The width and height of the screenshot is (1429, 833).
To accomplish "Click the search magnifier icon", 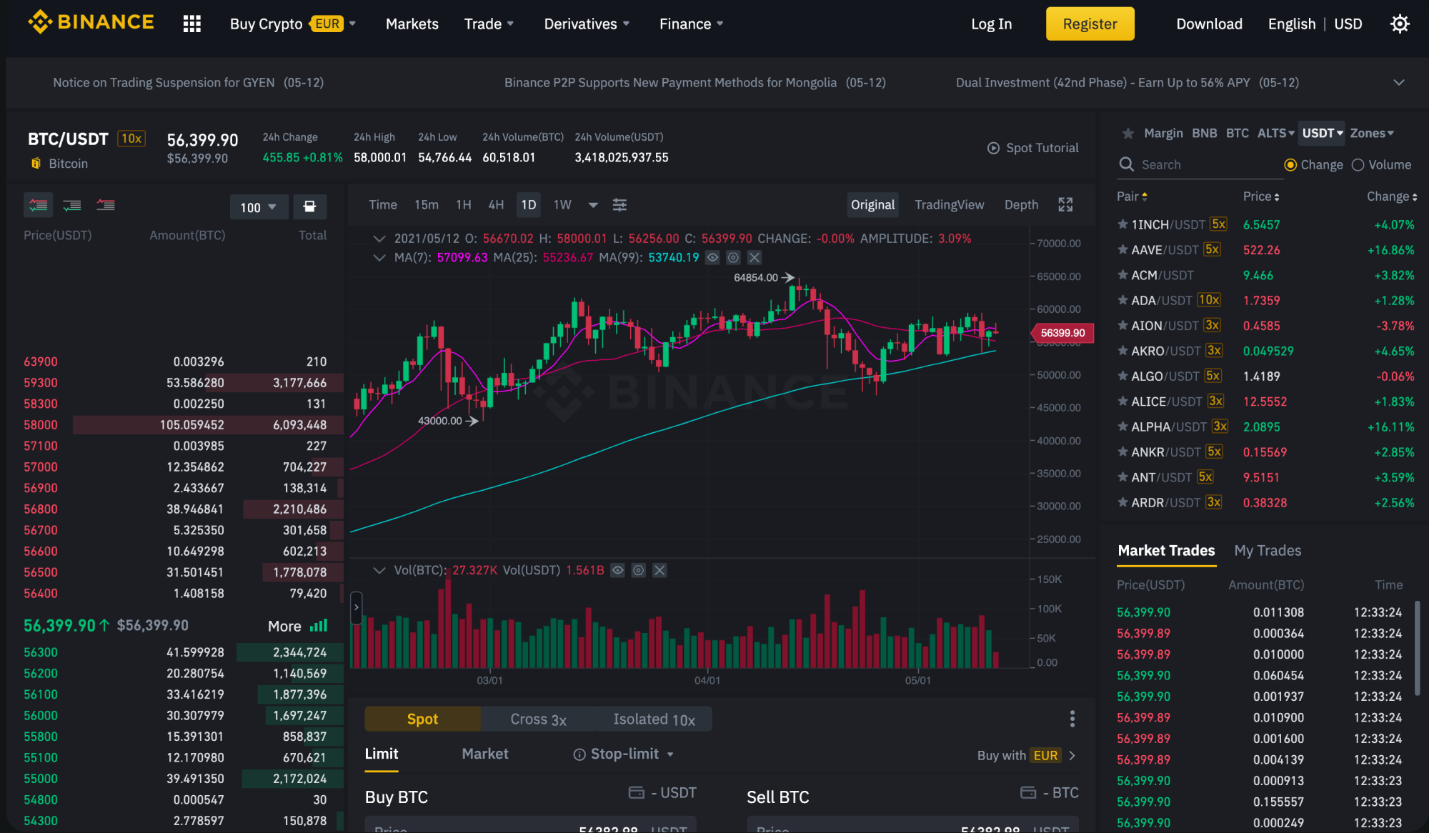I will pos(1127,165).
